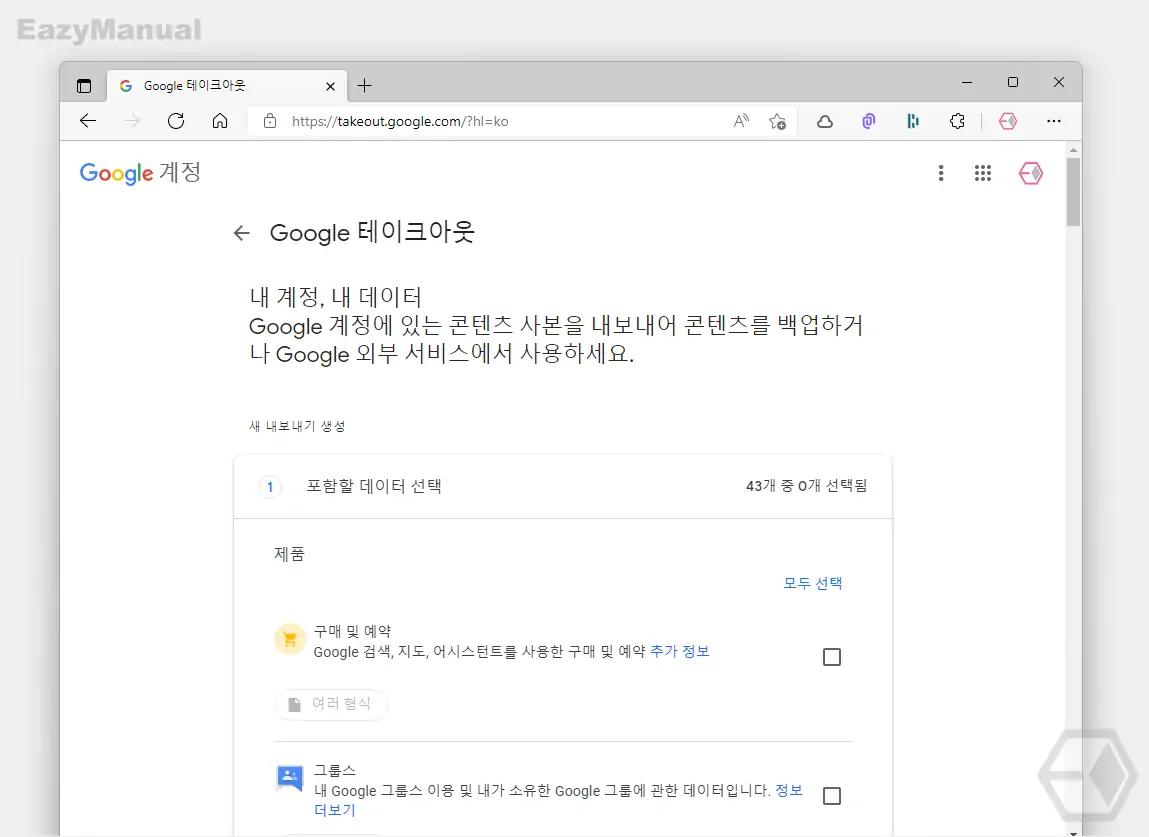
Task: Go back from Google 테이크아웃 page arrow
Action: point(242,233)
